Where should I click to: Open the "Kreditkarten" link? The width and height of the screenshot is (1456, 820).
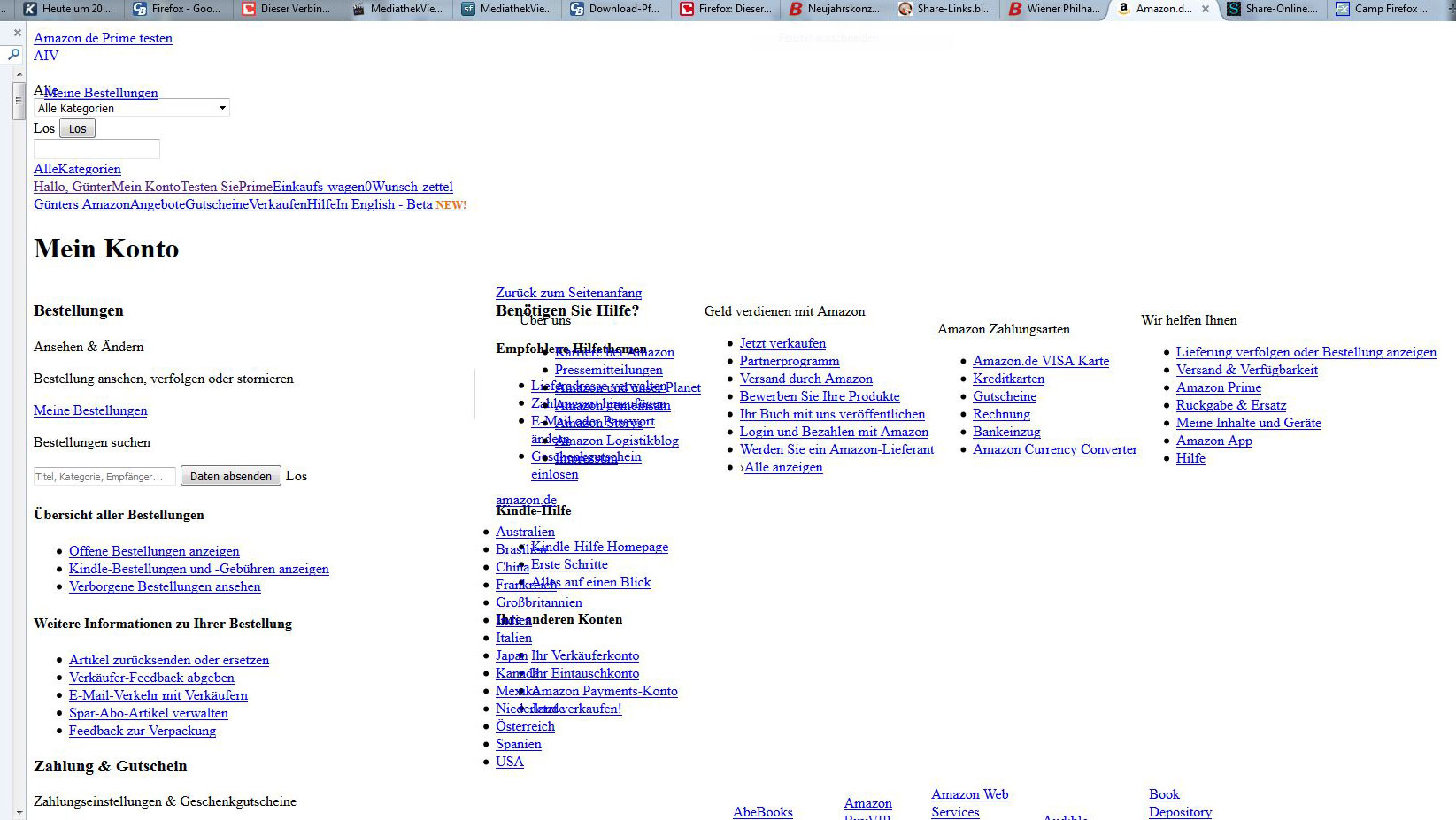click(1008, 379)
